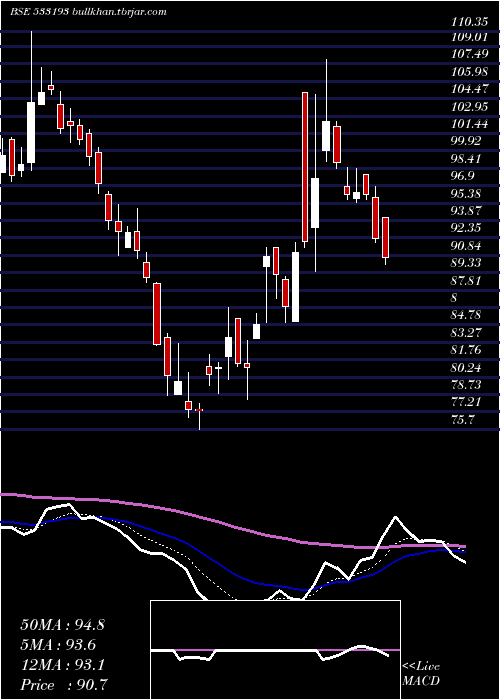The height and width of the screenshot is (700, 500).
Task: Click the 90.84 price axis label
Action: click(466, 246)
